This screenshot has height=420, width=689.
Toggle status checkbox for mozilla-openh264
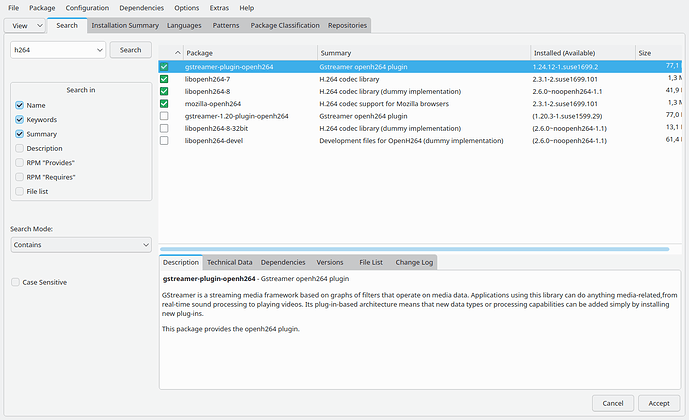[x=164, y=104]
